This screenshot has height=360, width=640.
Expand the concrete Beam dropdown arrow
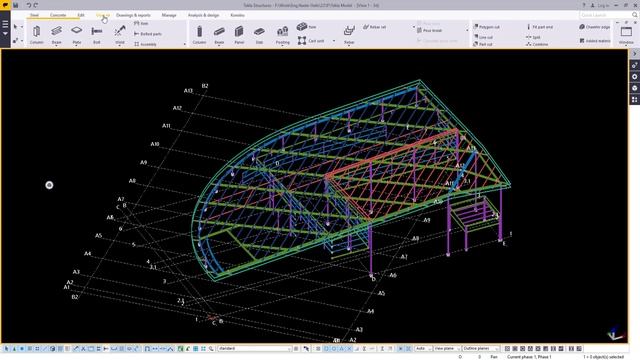[219, 46]
